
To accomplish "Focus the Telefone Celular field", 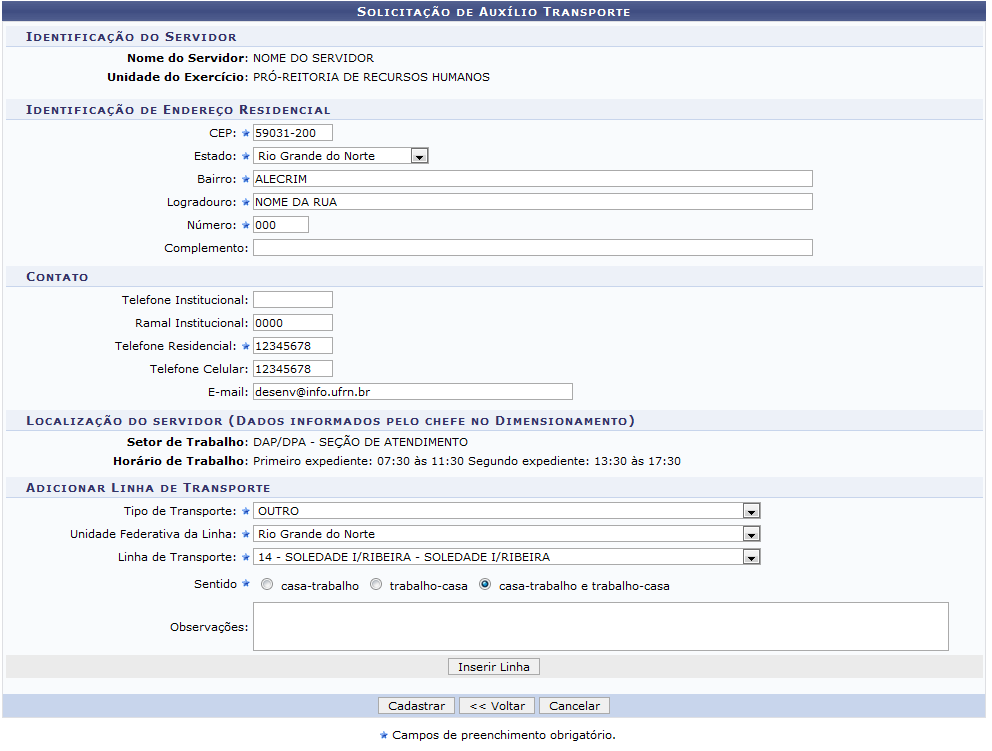I will pyautogui.click(x=292, y=369).
